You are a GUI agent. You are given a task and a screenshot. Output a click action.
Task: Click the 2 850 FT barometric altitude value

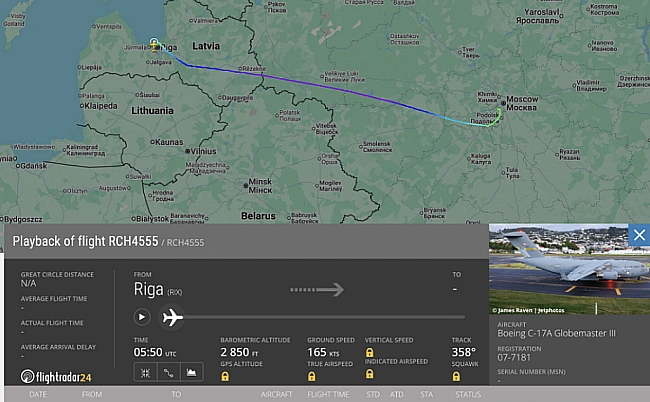(x=239, y=352)
